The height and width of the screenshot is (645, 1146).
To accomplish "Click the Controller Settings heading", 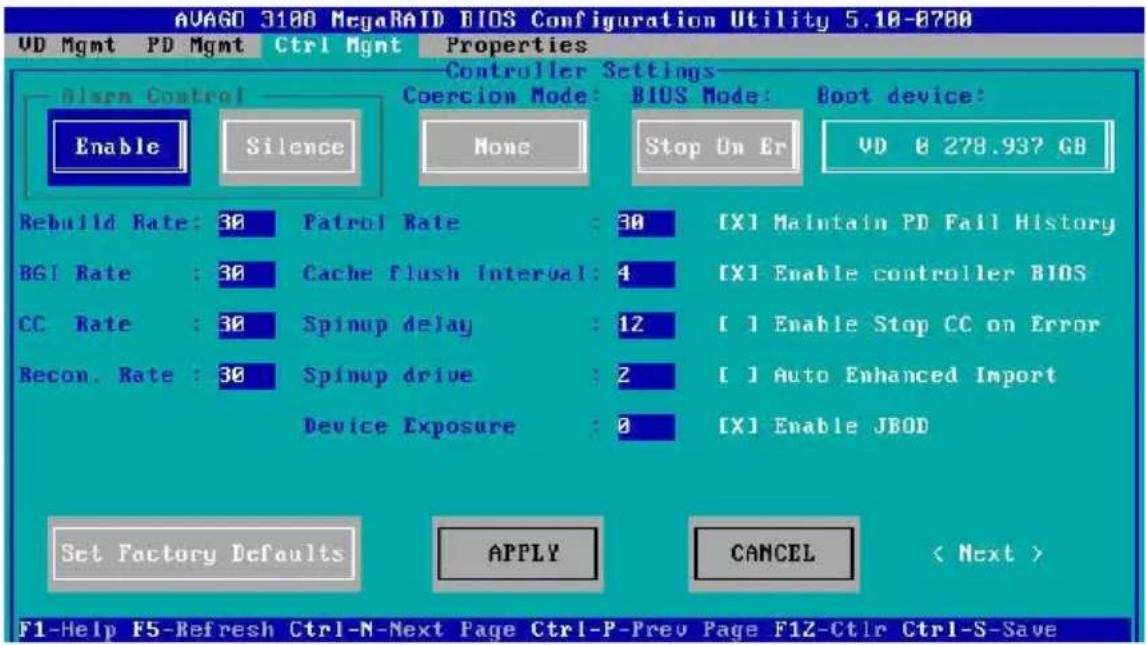I will (x=580, y=71).
